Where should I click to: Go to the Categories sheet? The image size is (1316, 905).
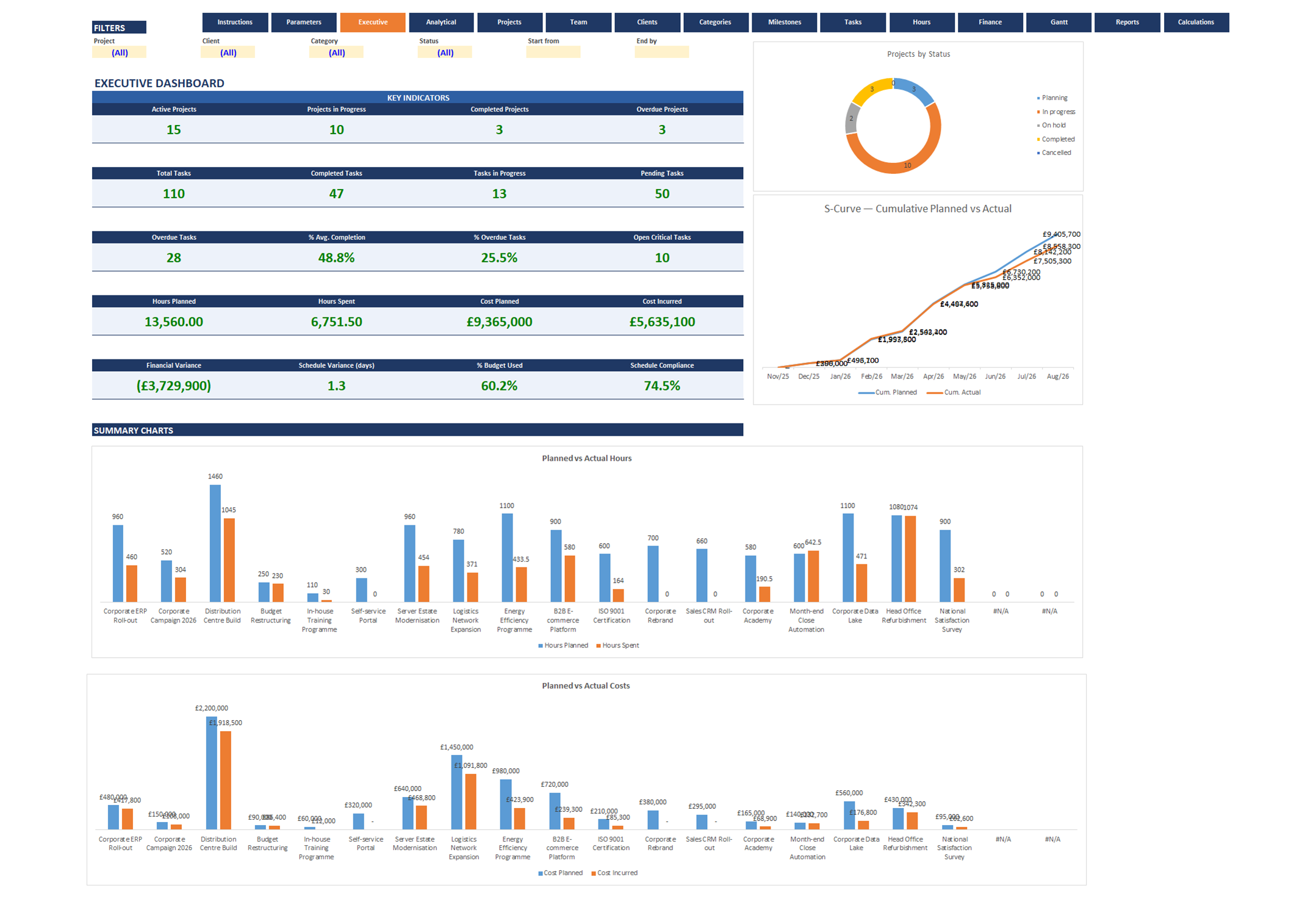tap(715, 23)
